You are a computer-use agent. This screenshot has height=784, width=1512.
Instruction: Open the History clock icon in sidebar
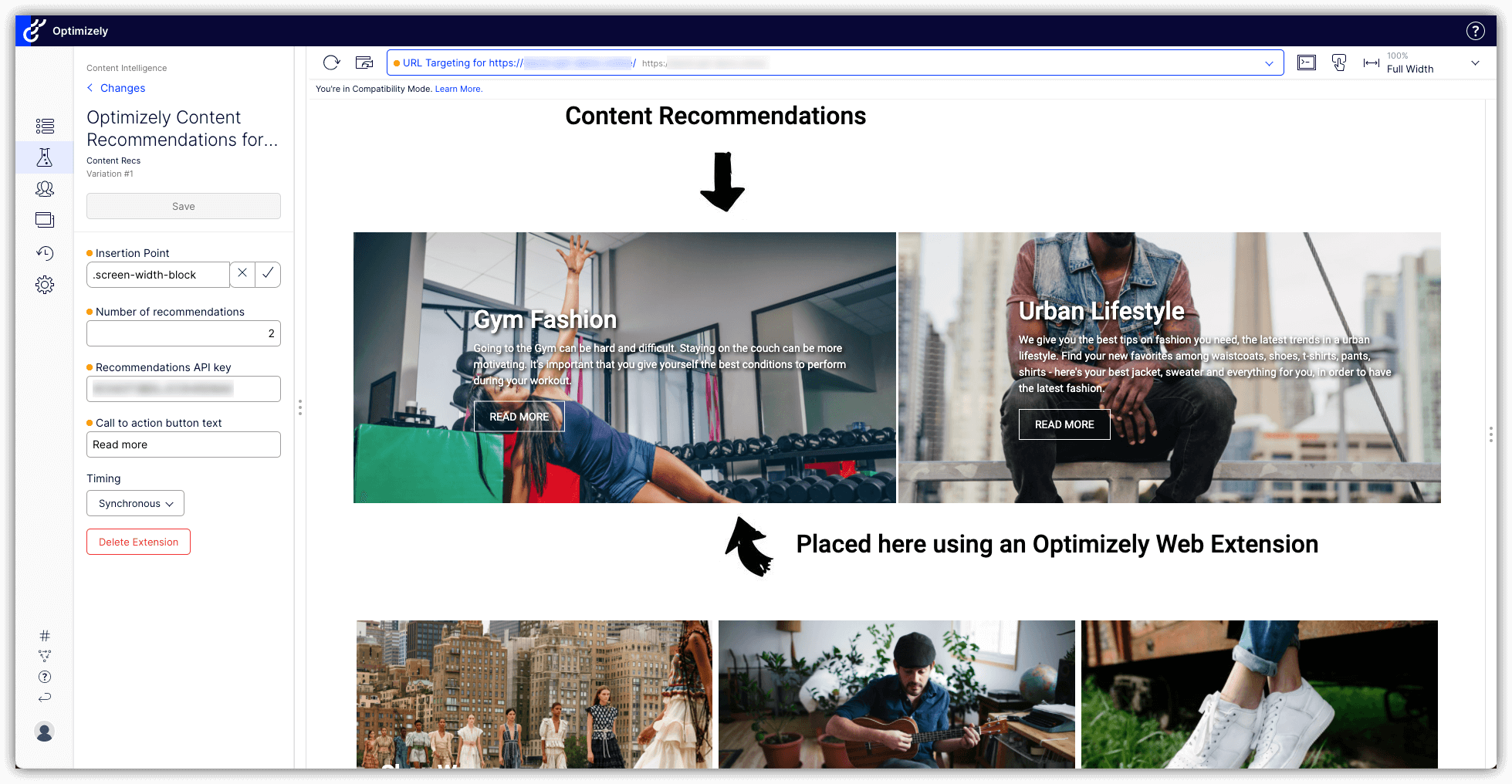(x=45, y=253)
